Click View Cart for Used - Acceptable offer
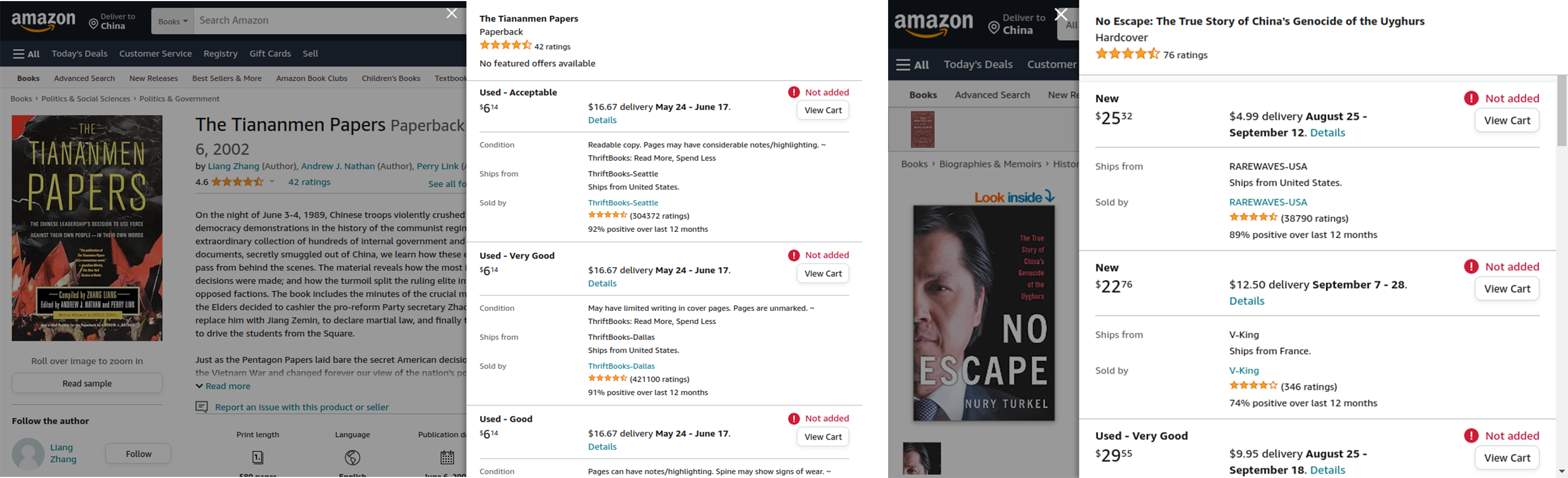Screen dimensions: 1568x478 pos(823,110)
